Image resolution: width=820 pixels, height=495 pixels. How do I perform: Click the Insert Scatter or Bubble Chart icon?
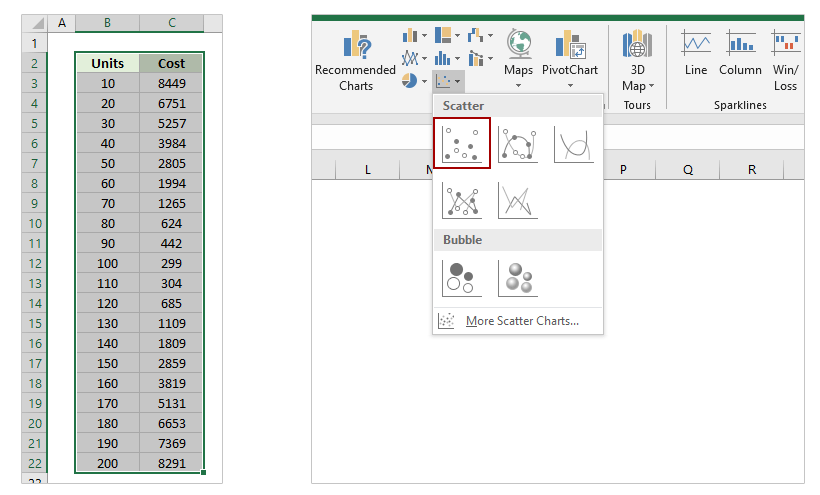448,81
